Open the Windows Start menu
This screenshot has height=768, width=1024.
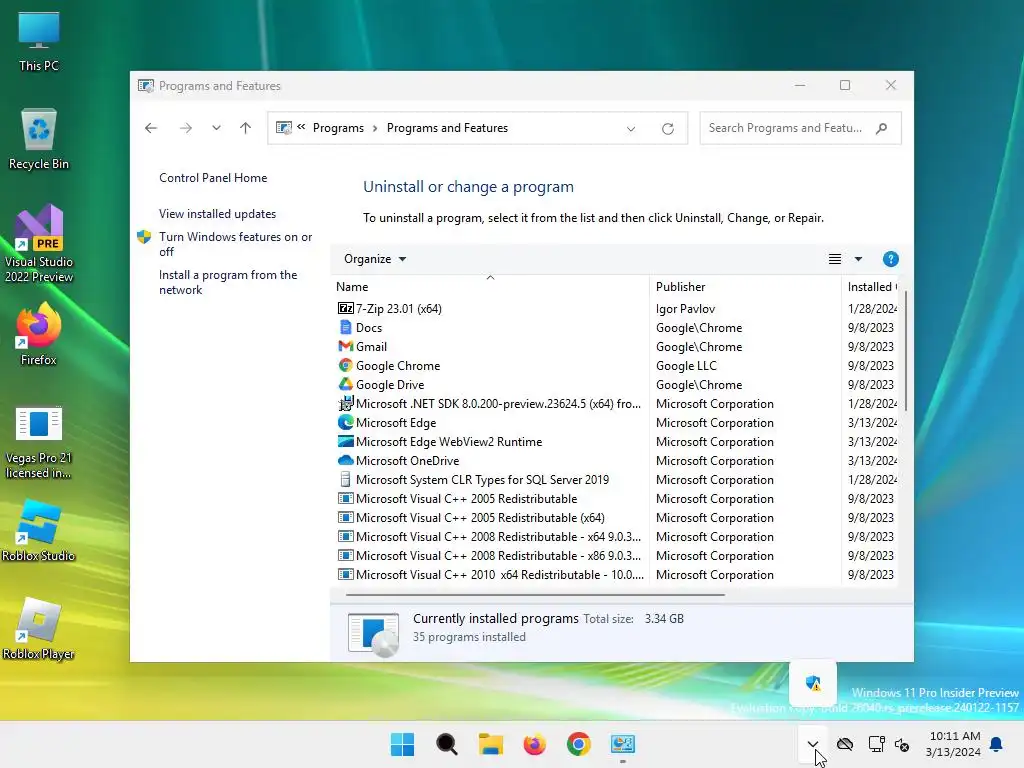pos(402,744)
